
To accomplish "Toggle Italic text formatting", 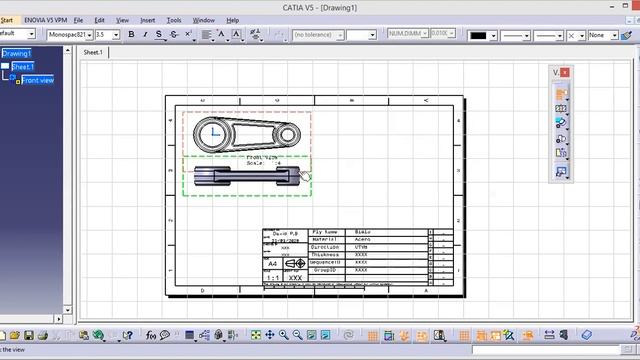I will [145, 35].
